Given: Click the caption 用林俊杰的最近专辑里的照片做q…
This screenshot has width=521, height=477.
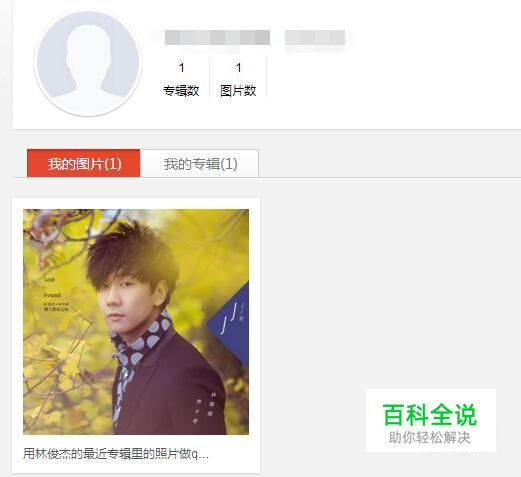Looking at the screenshot, I should pyautogui.click(x=116, y=454).
